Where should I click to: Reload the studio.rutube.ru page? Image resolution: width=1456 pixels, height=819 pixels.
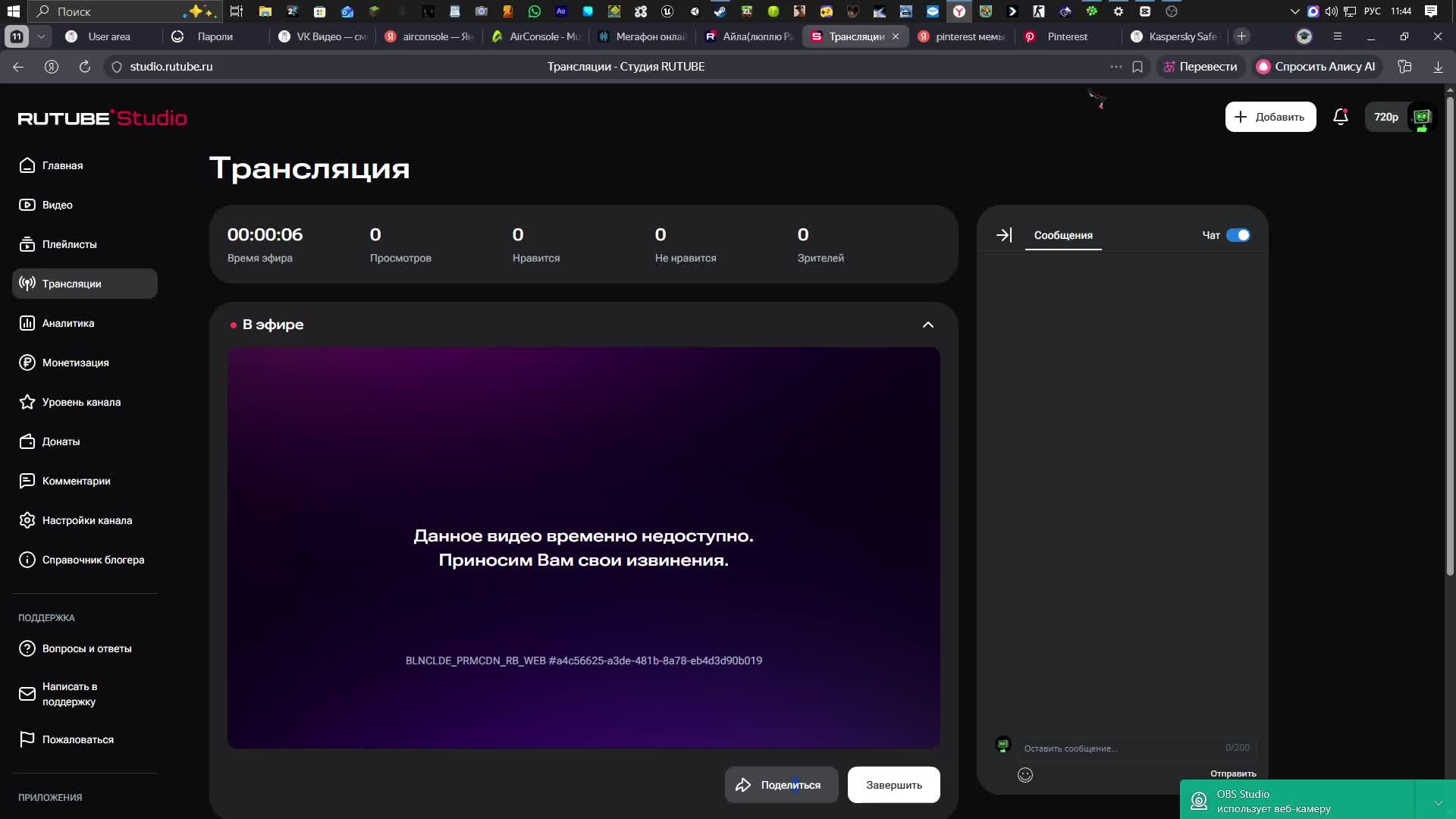click(85, 67)
